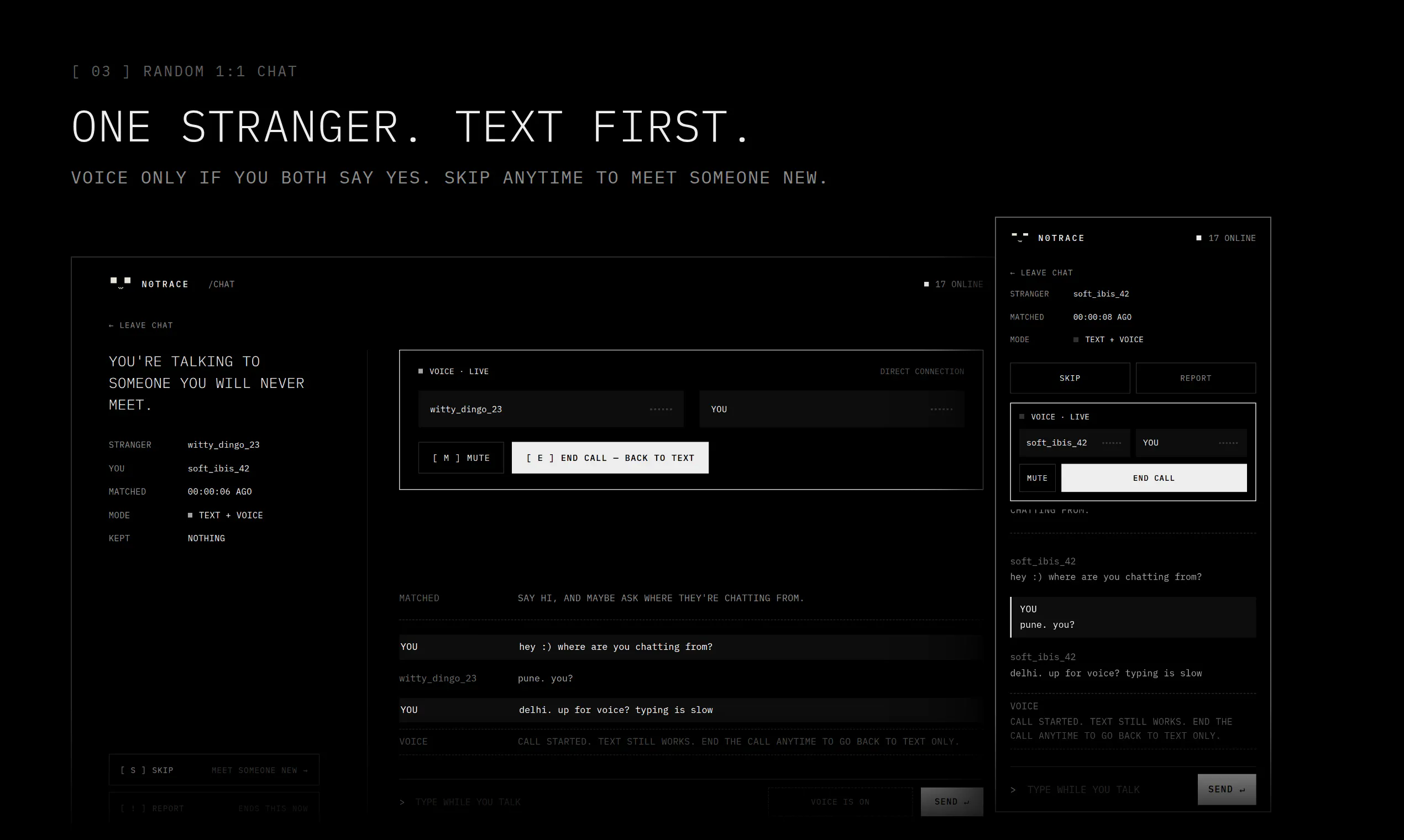This screenshot has height=840, width=1404.
Task: Click the message 'pune. you?' from witty_dingo_23
Action: pyautogui.click(x=545, y=678)
